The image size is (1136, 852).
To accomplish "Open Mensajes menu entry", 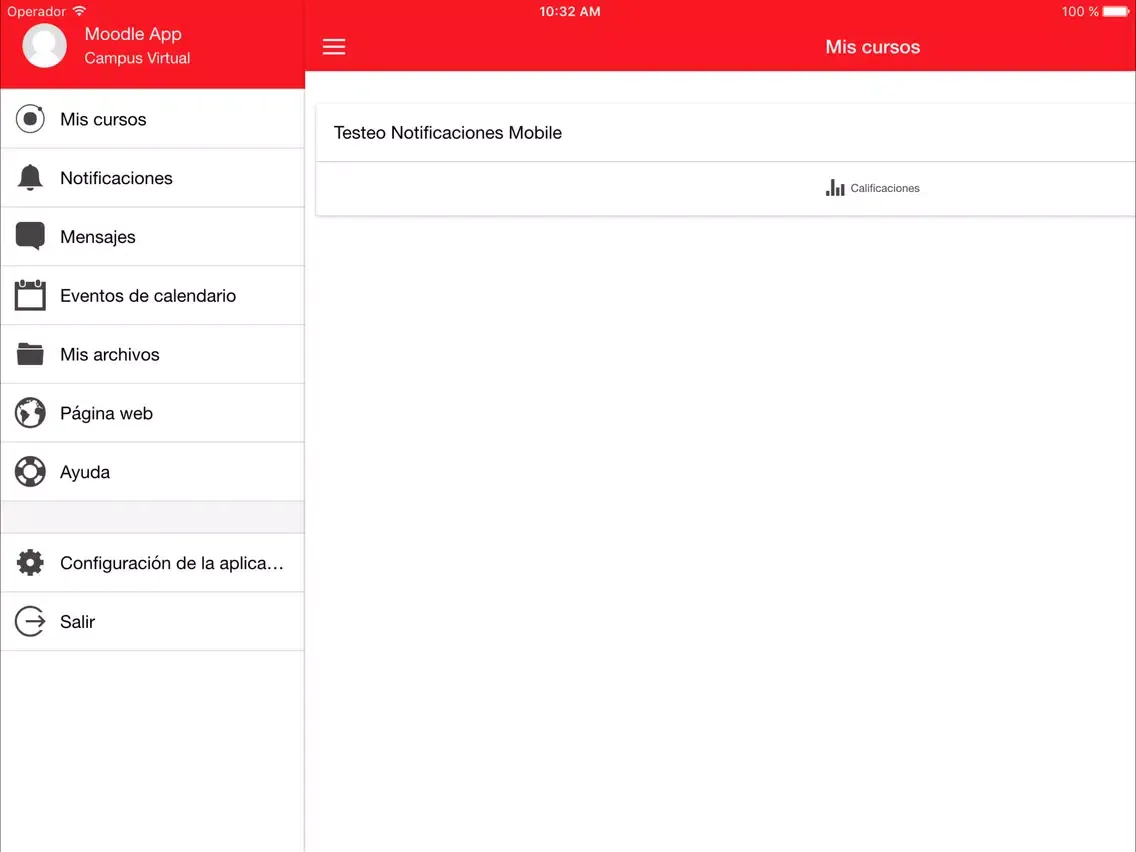I will (x=153, y=236).
